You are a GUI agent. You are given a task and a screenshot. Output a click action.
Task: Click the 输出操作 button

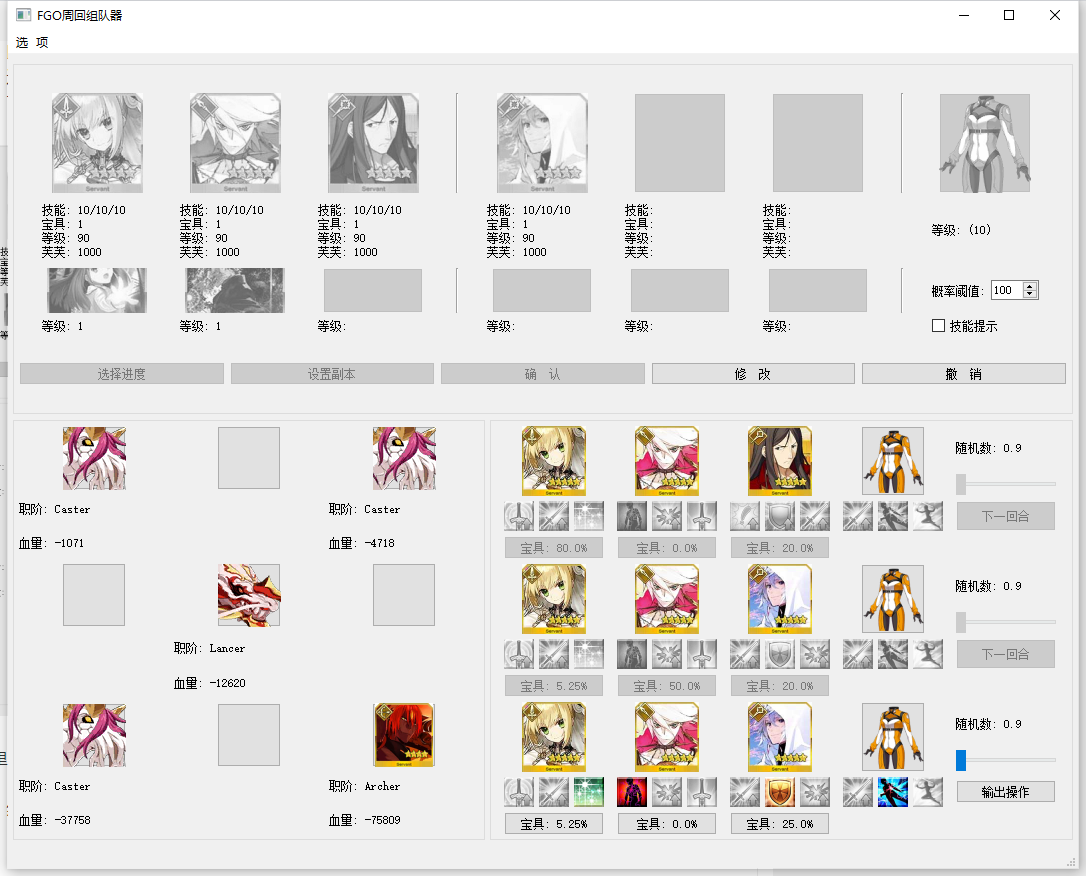(x=1006, y=792)
